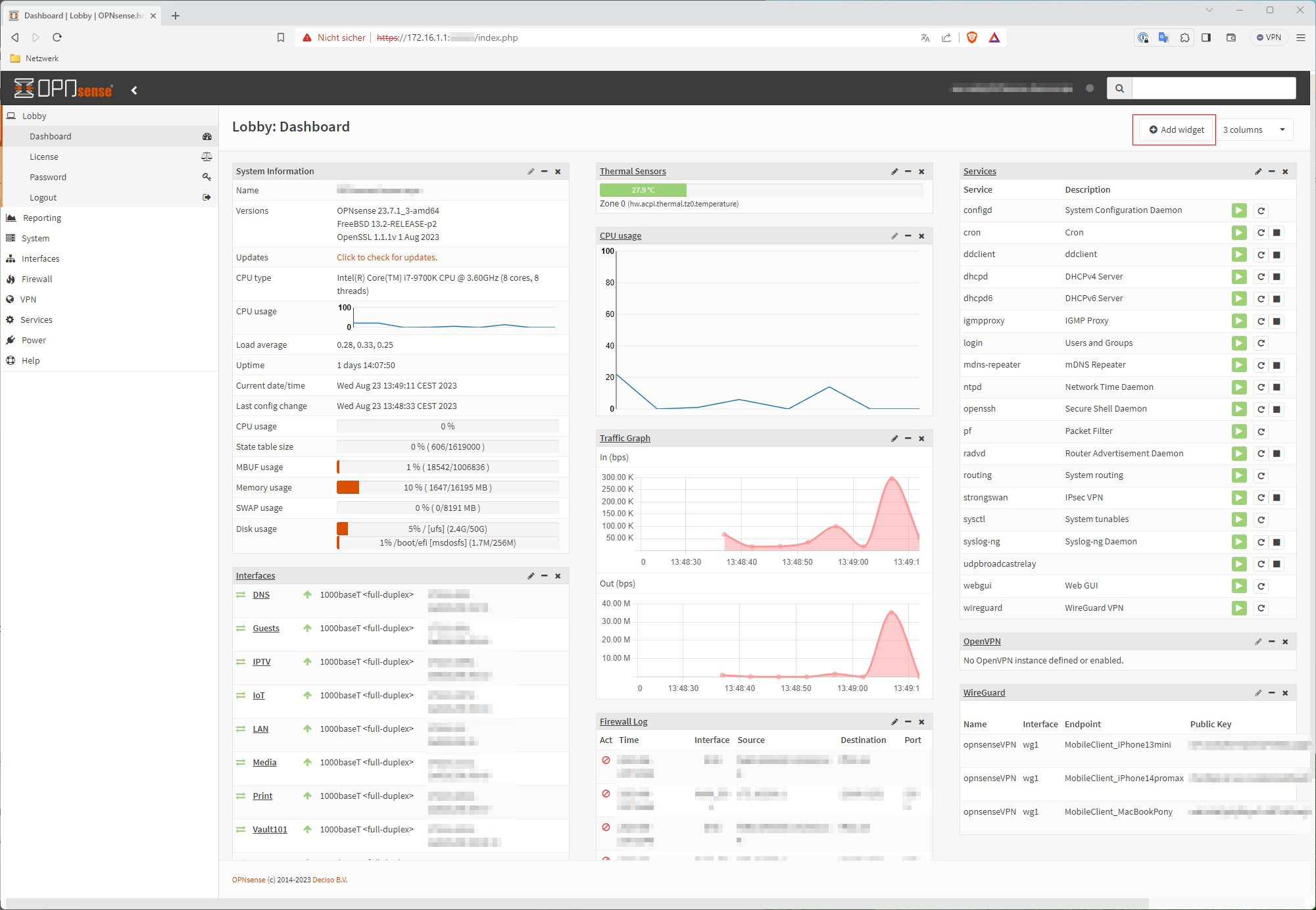1316x910 pixels.
Task: Edit the Traffic Graph widget
Action: click(894, 439)
